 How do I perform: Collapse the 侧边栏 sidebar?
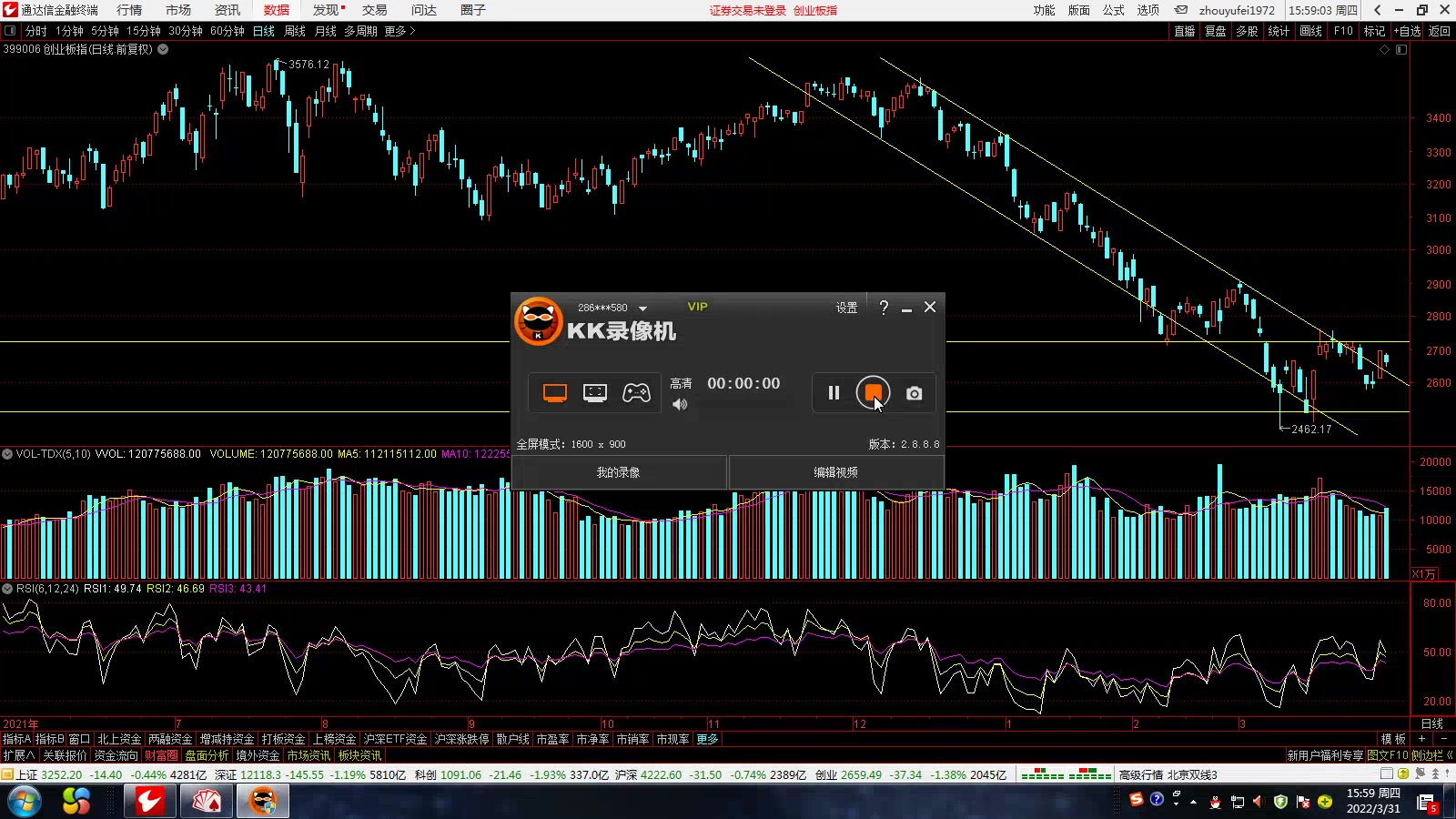[1431, 755]
